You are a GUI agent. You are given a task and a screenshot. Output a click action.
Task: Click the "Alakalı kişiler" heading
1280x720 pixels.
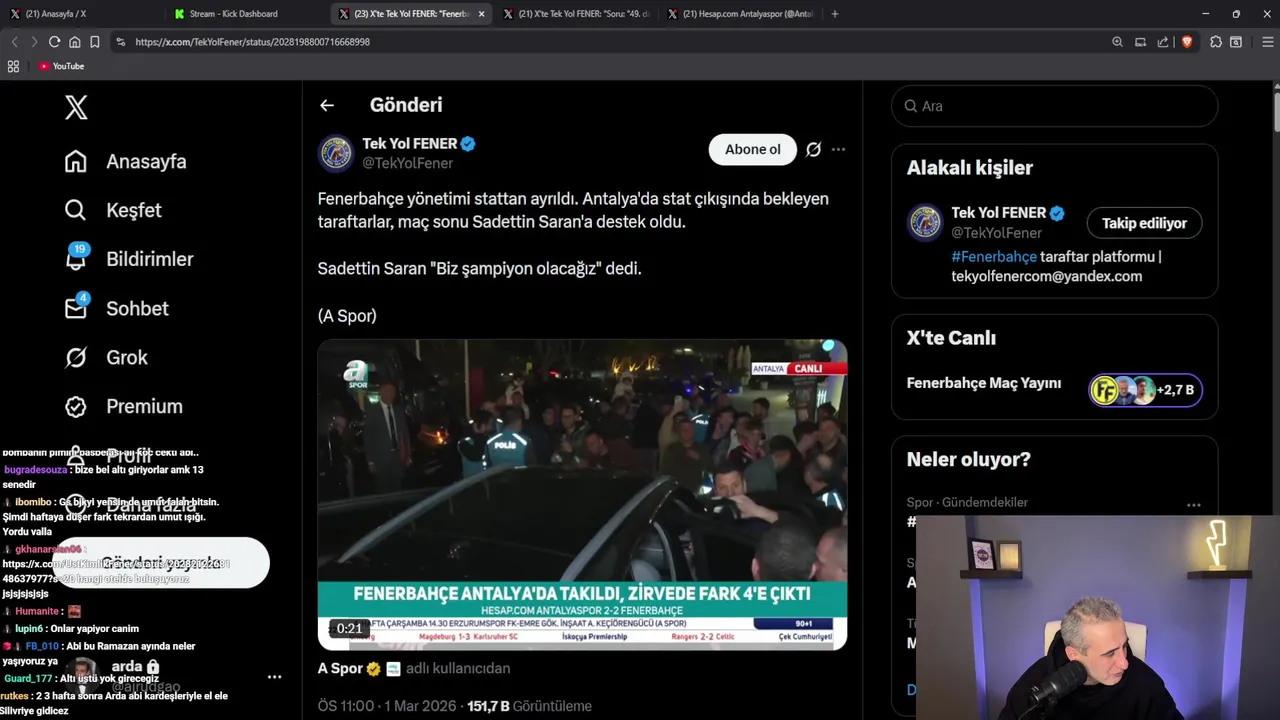(x=970, y=168)
